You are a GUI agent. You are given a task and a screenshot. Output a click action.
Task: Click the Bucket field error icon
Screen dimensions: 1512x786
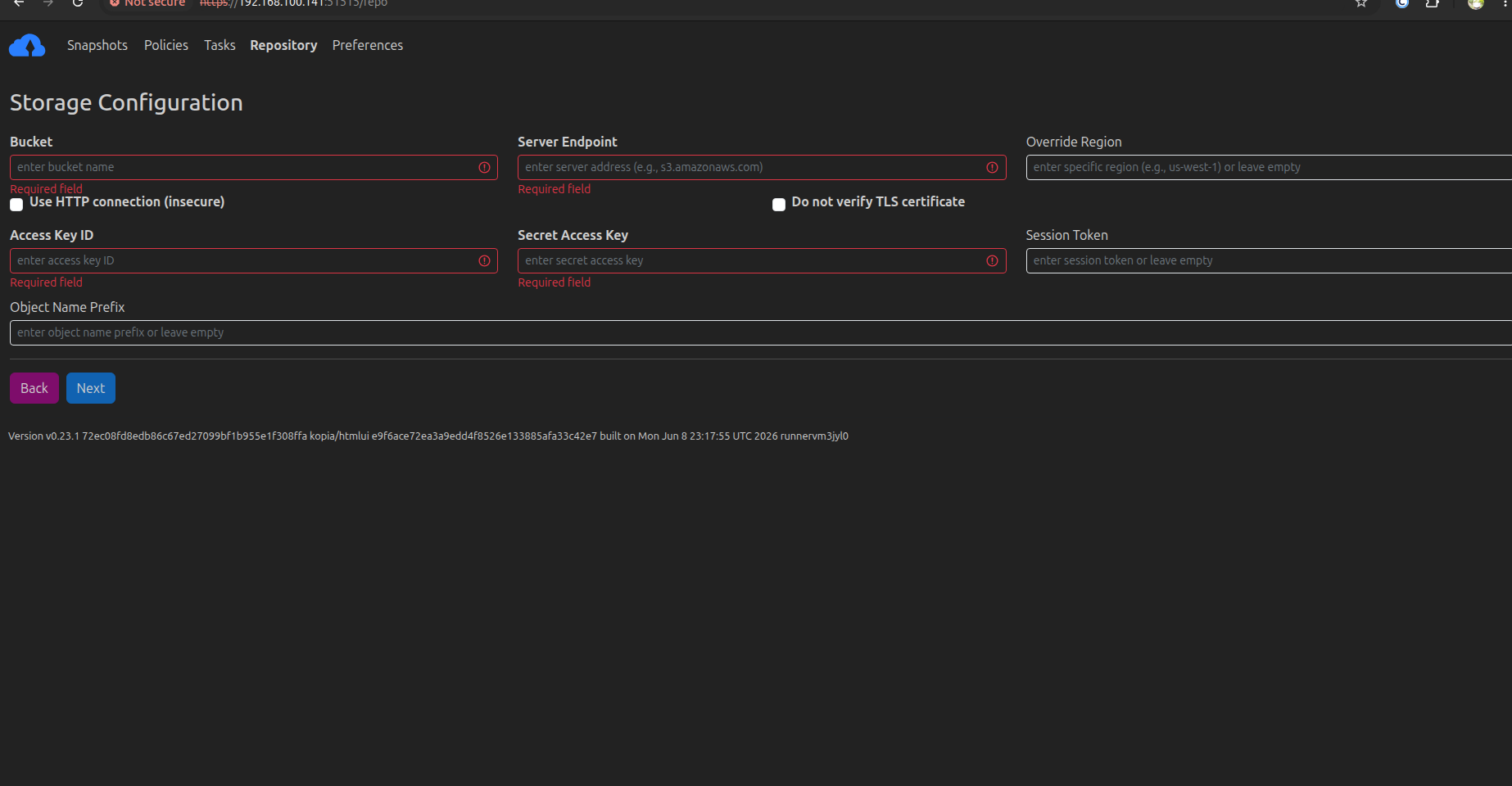click(484, 167)
